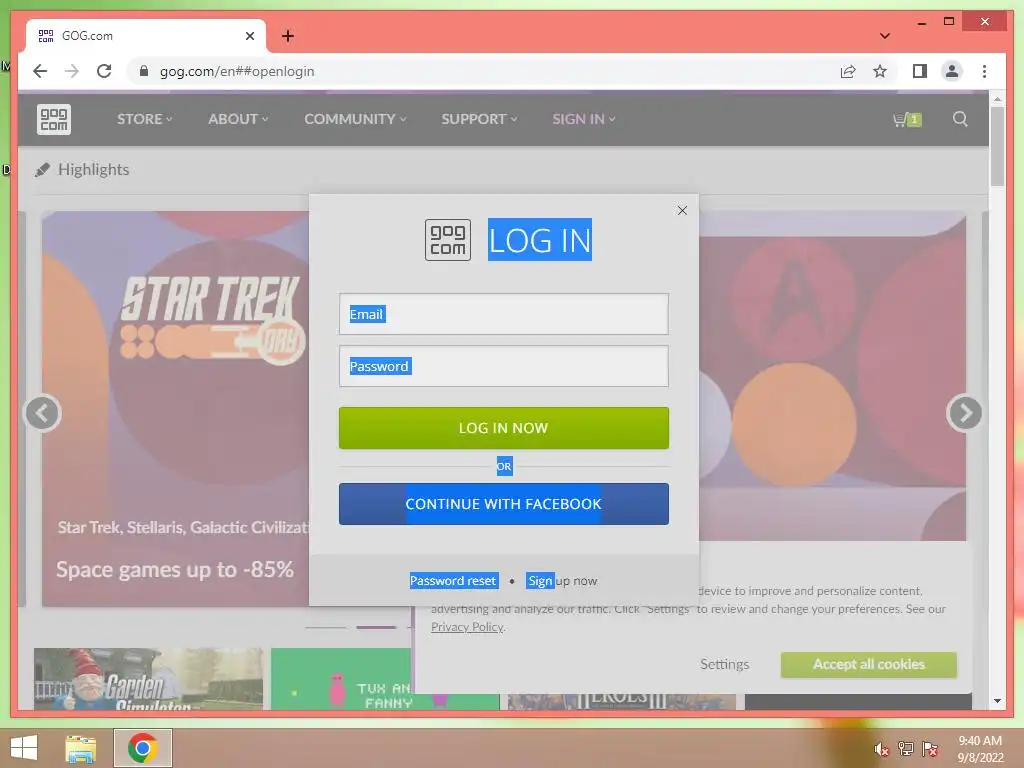Open the Chrome side panel
Screen dimensions: 1024x768
tap(920, 71)
